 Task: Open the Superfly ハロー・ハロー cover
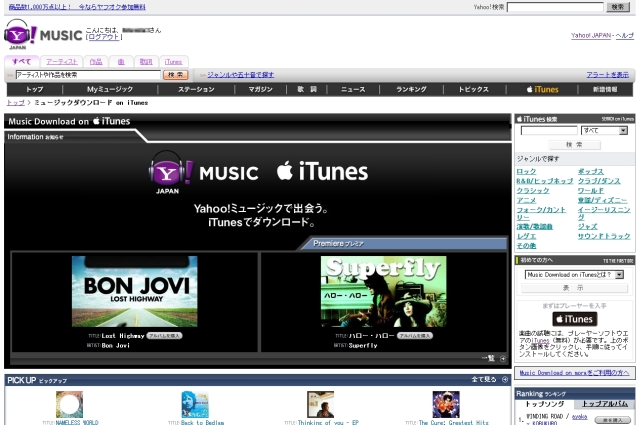tap(383, 291)
